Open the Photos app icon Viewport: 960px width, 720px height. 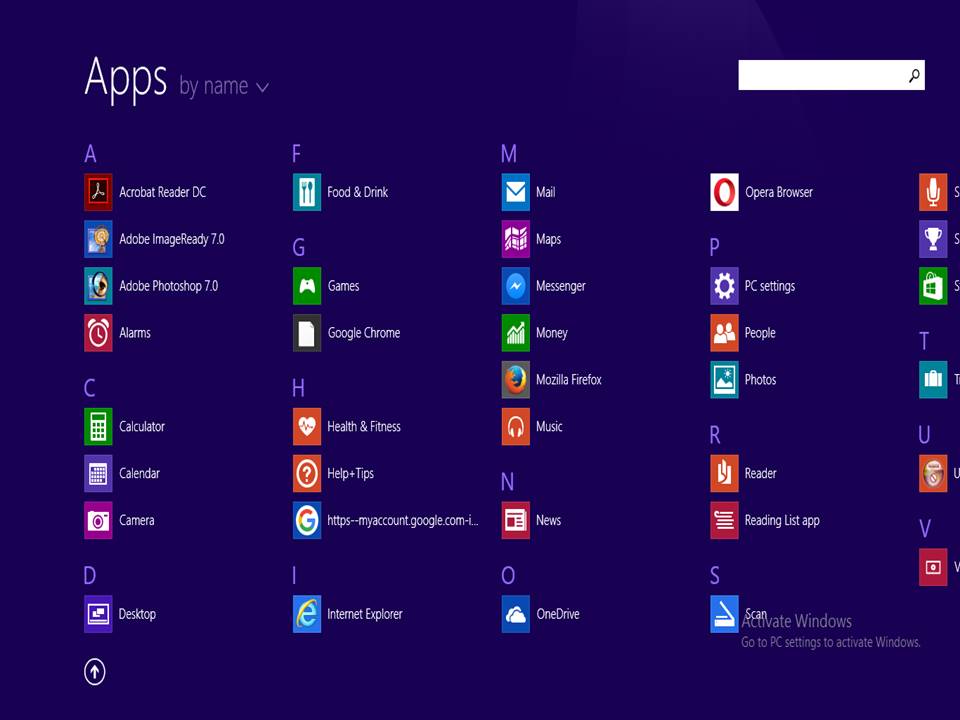pyautogui.click(x=724, y=380)
